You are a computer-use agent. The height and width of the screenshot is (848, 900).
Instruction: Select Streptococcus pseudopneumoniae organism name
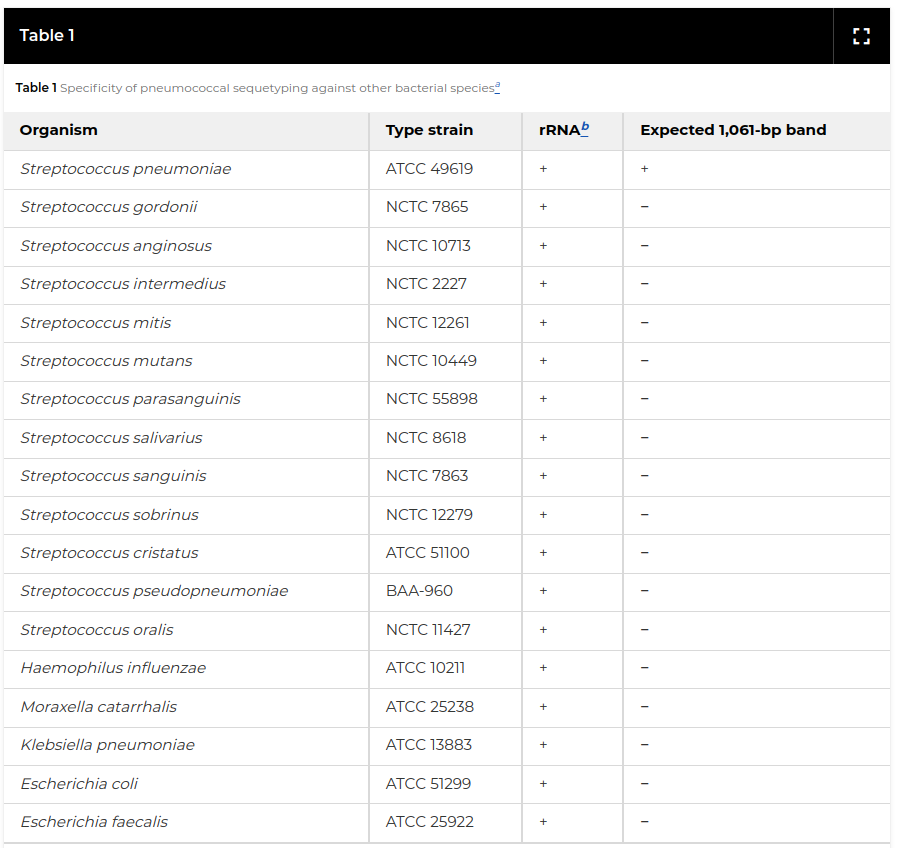154,591
